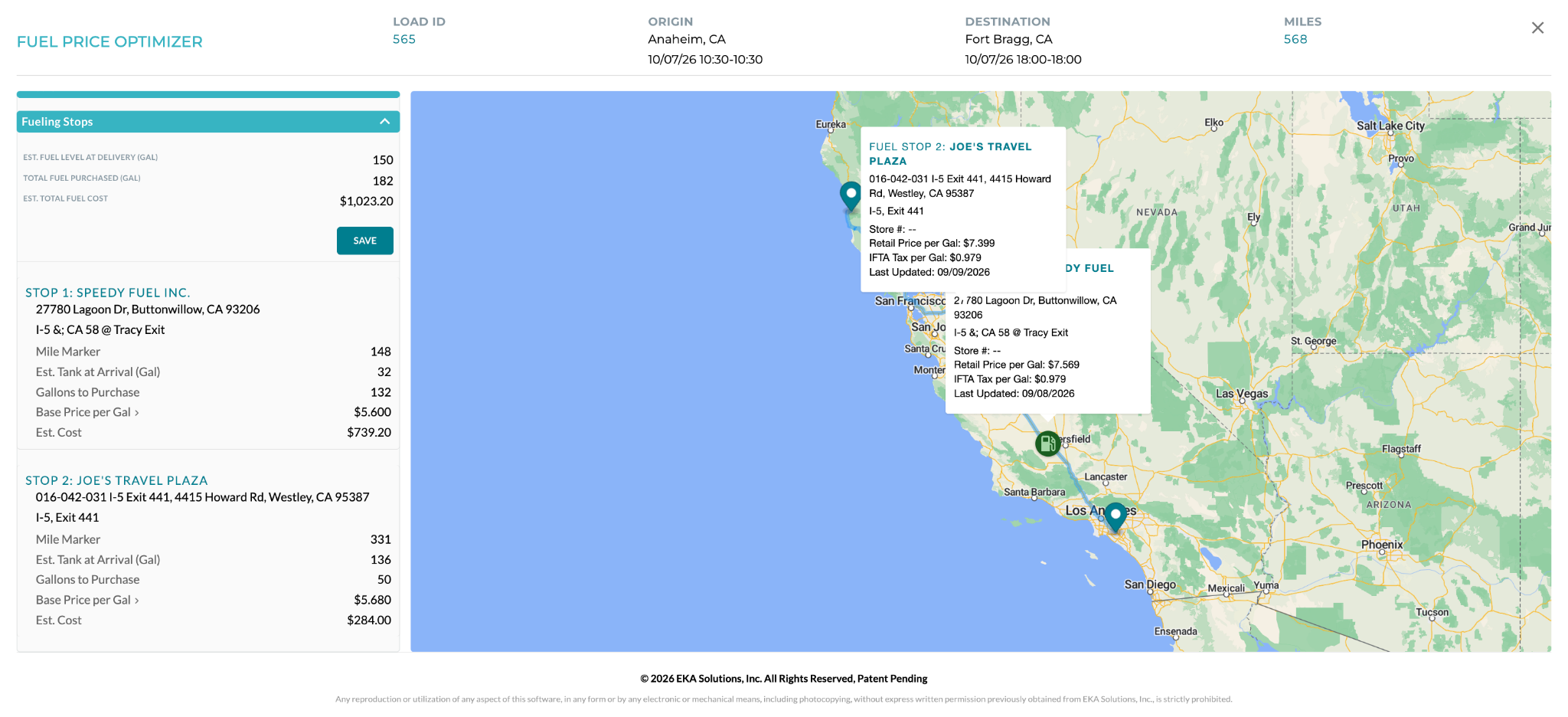1568x717 pixels.
Task: Open Load ID 565 link
Action: tap(404, 39)
